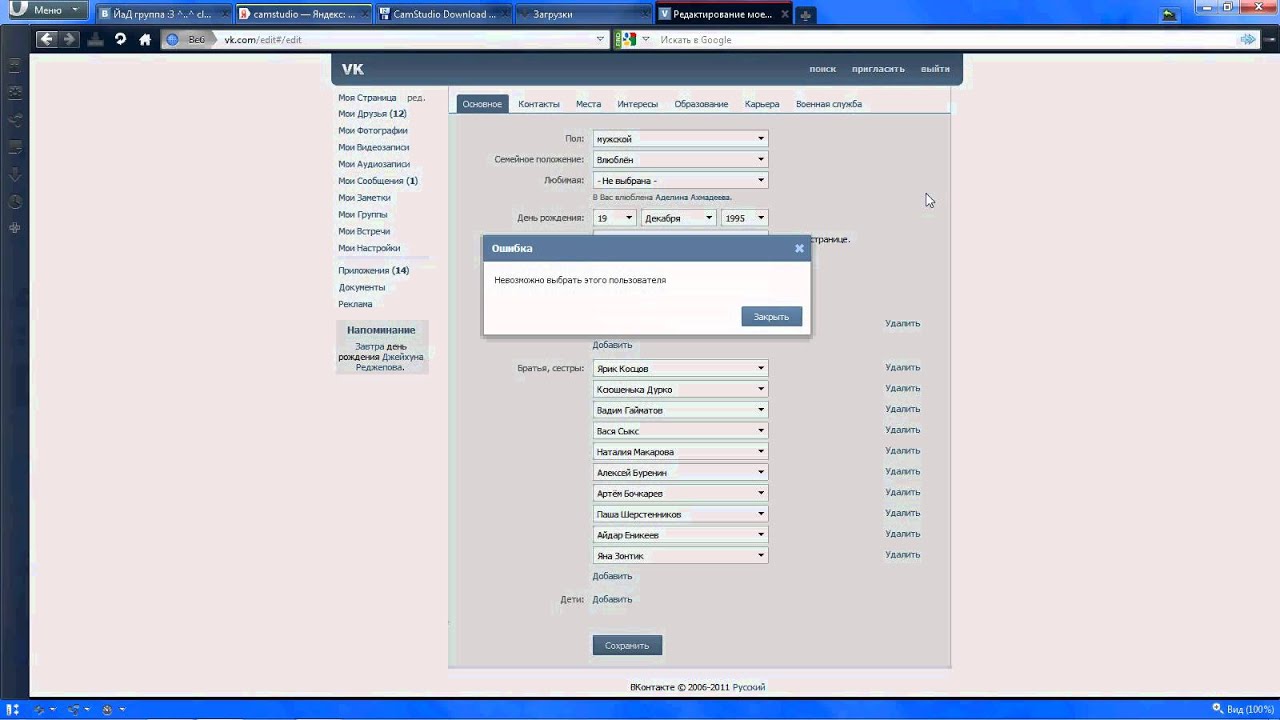Open the notes panel icon in sidebar
The height and width of the screenshot is (720, 1280).
pyautogui.click(x=15, y=147)
